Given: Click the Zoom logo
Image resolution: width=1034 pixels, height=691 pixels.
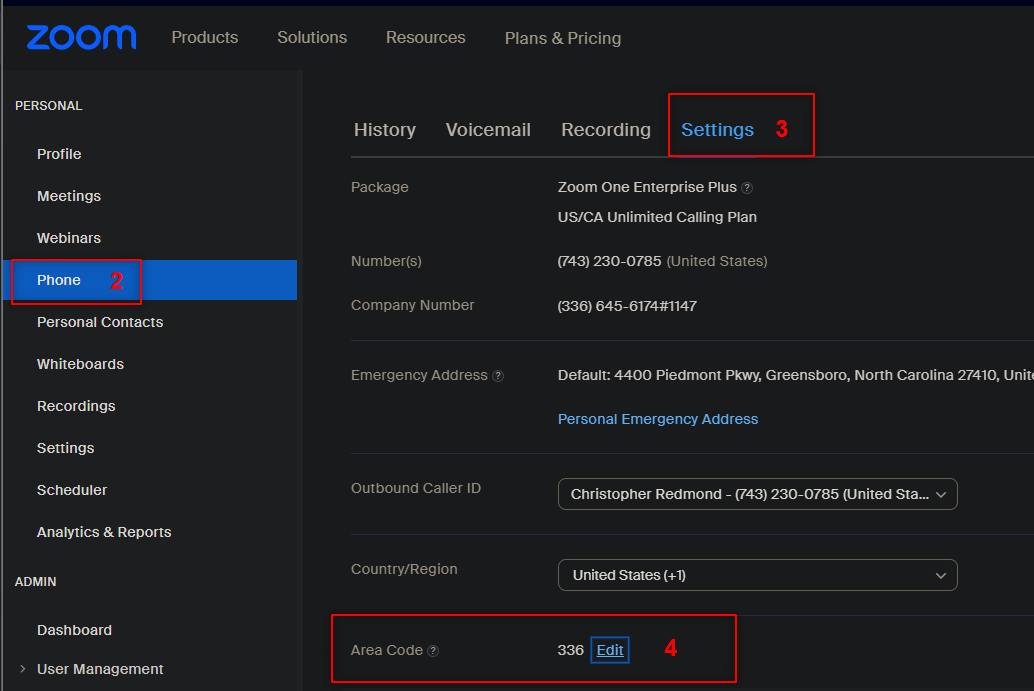Looking at the screenshot, I should 81,38.
